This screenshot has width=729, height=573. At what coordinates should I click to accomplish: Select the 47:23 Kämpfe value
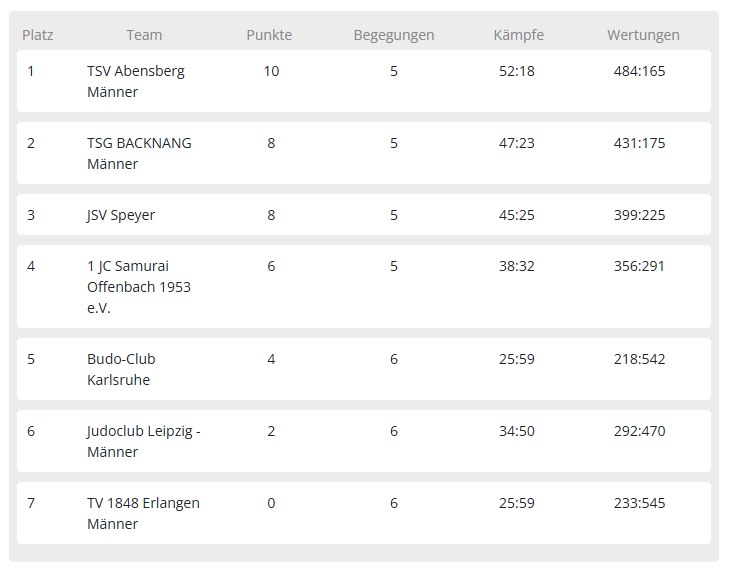click(517, 143)
